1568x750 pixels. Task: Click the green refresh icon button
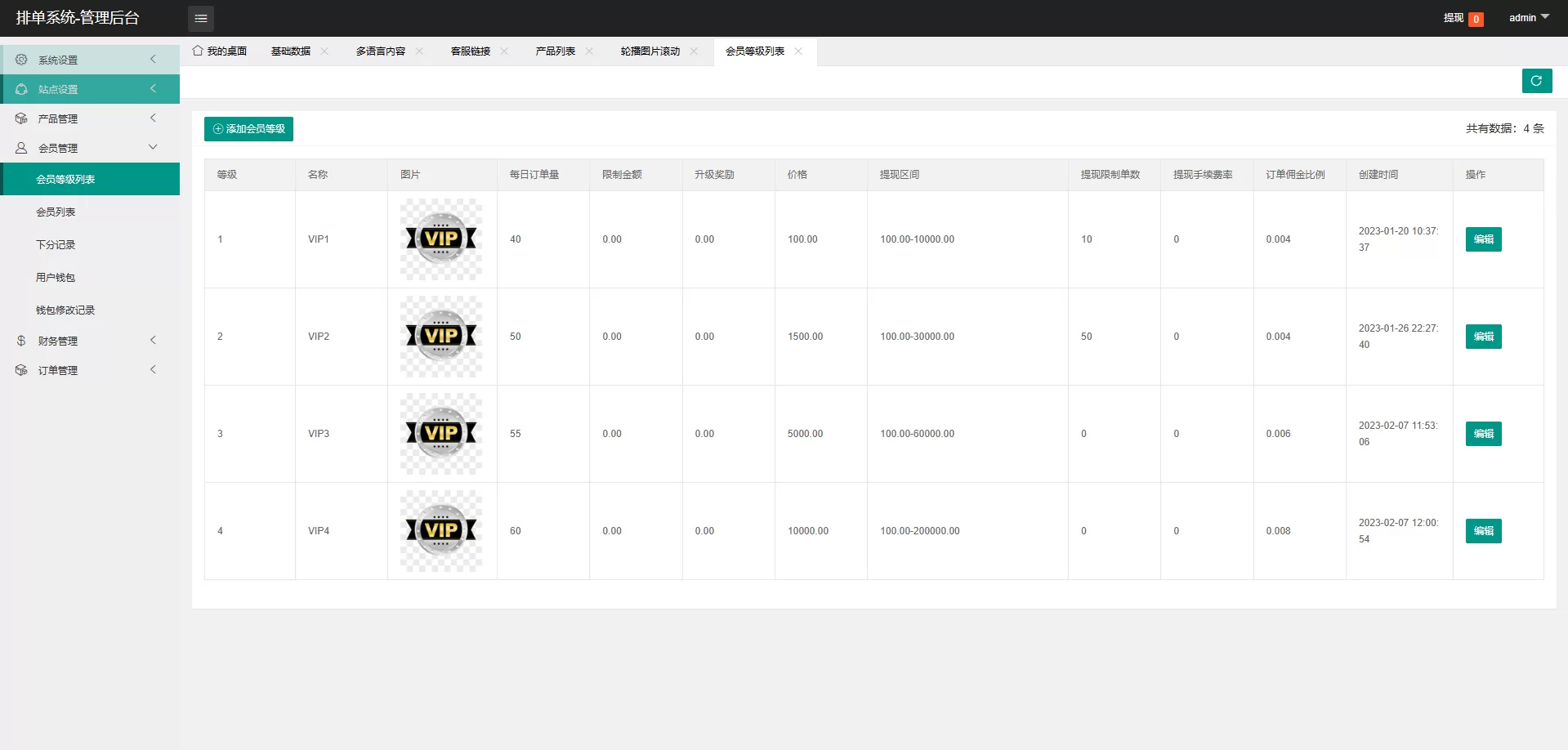click(x=1536, y=81)
